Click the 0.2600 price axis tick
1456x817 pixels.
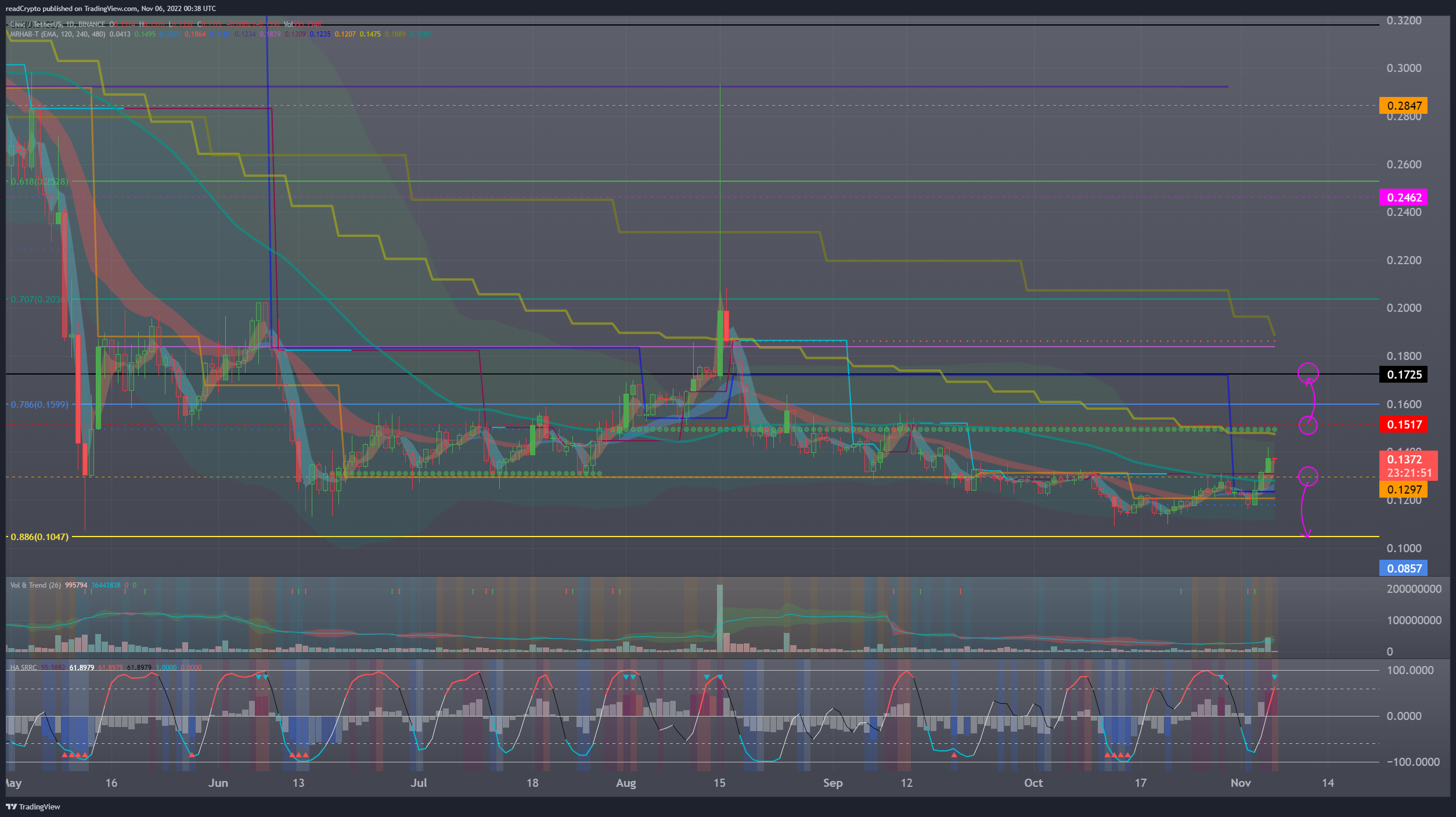pos(1404,164)
